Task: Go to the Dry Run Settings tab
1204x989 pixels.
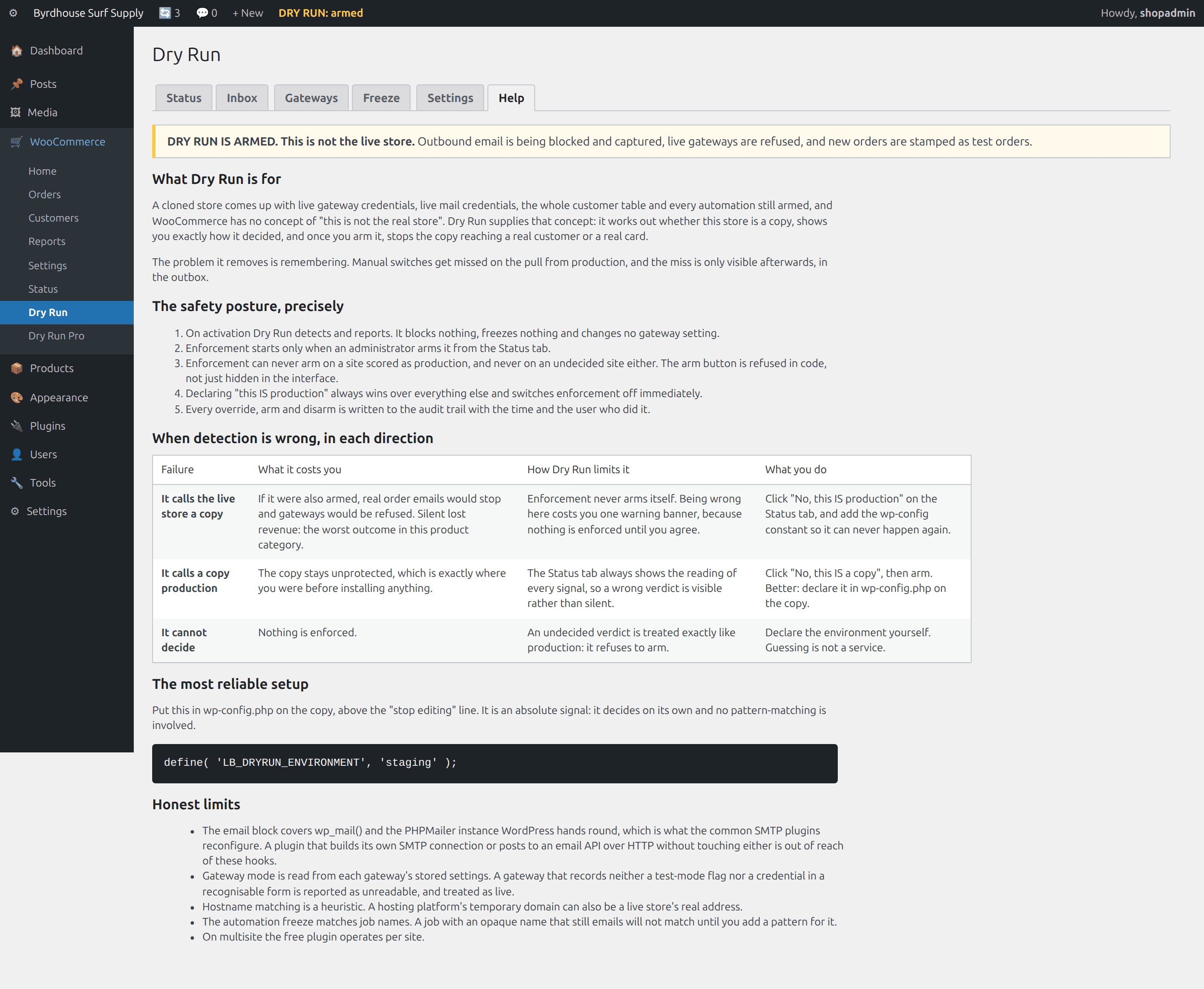Action: [x=450, y=98]
